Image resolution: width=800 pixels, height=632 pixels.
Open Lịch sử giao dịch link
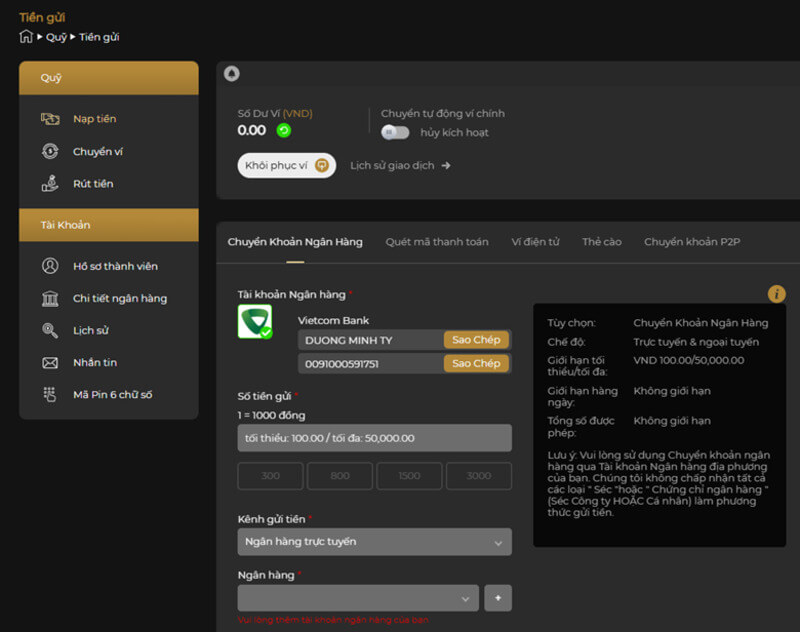pos(392,166)
